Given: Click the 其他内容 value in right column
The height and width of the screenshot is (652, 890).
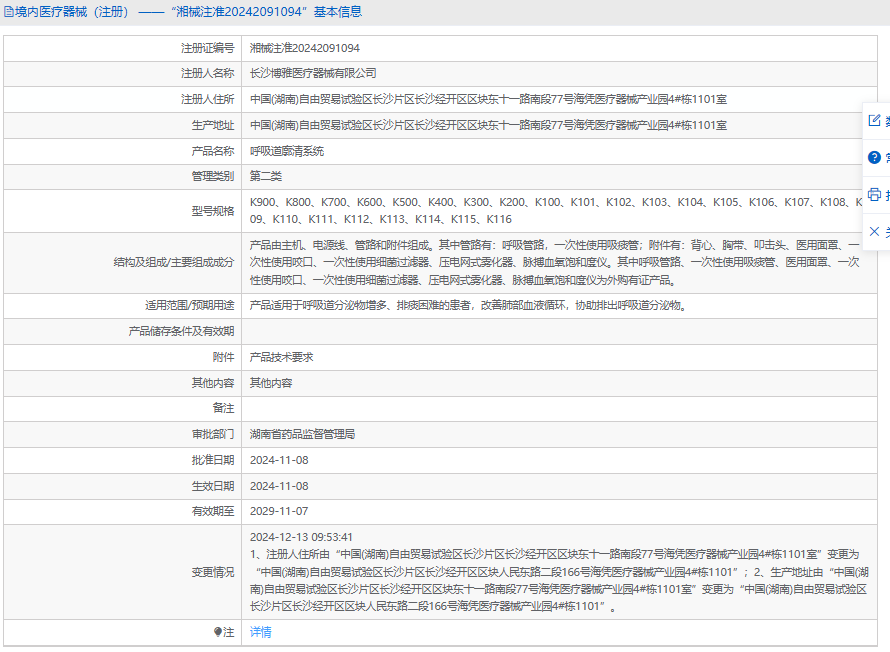Looking at the screenshot, I should coord(271,383).
